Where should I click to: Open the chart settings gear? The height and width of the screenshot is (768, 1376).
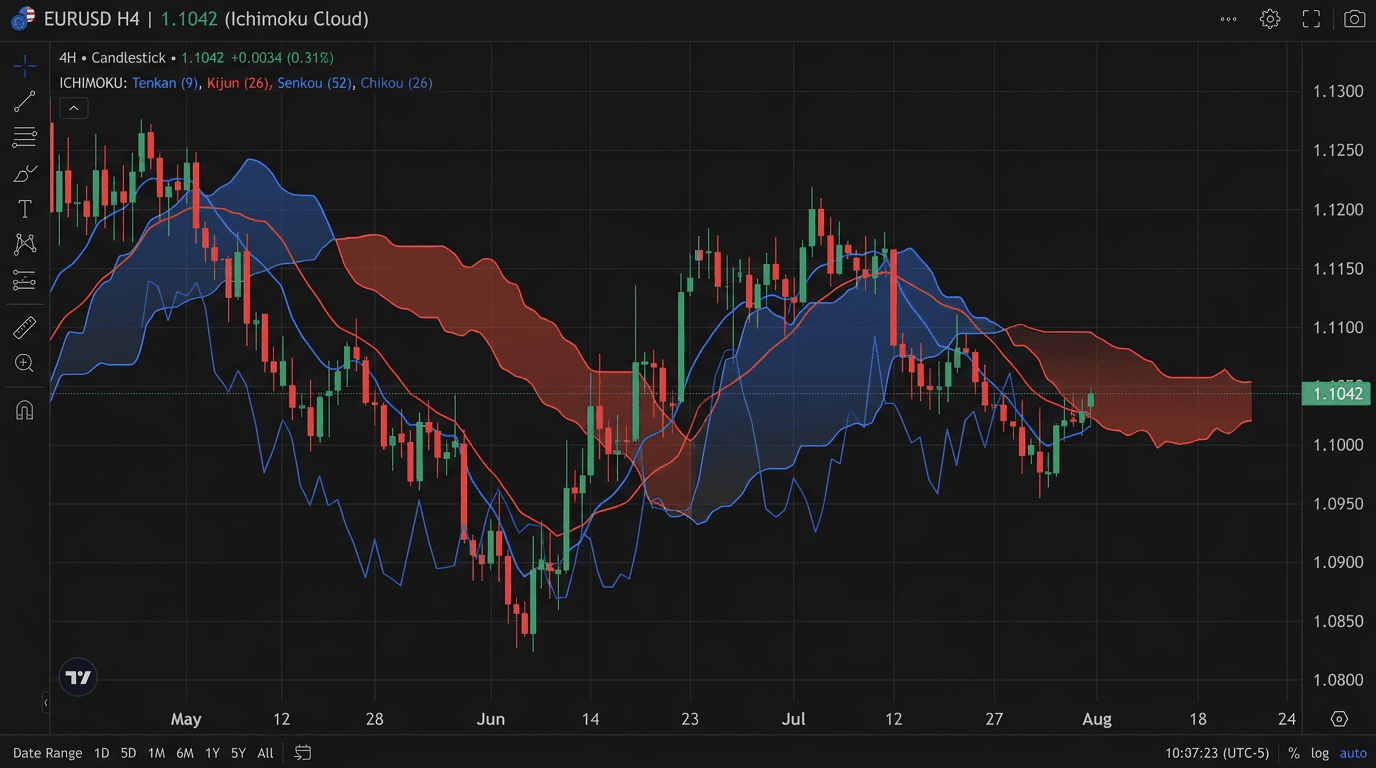(1269, 18)
